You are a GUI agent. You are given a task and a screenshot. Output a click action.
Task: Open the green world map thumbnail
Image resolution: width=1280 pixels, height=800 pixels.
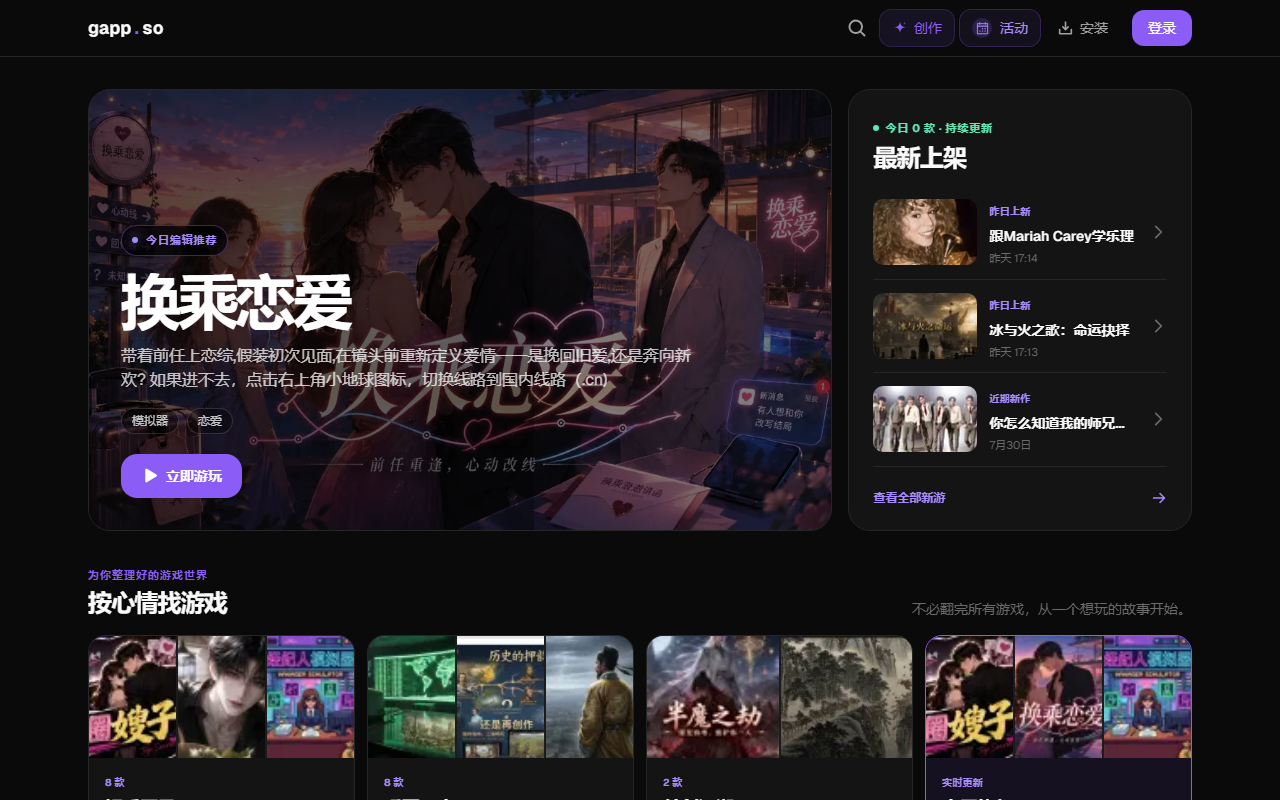point(412,697)
